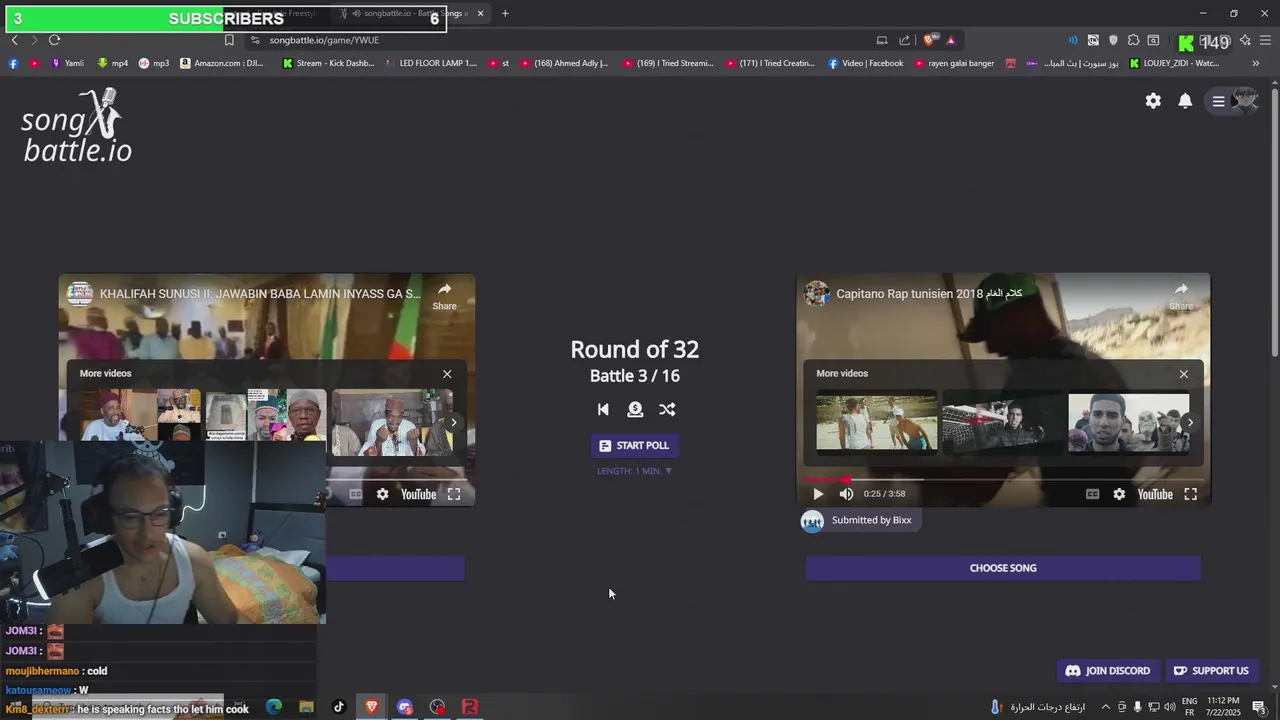This screenshot has width=1280, height=720.
Task: Open a new browser tab
Action: 505,13
